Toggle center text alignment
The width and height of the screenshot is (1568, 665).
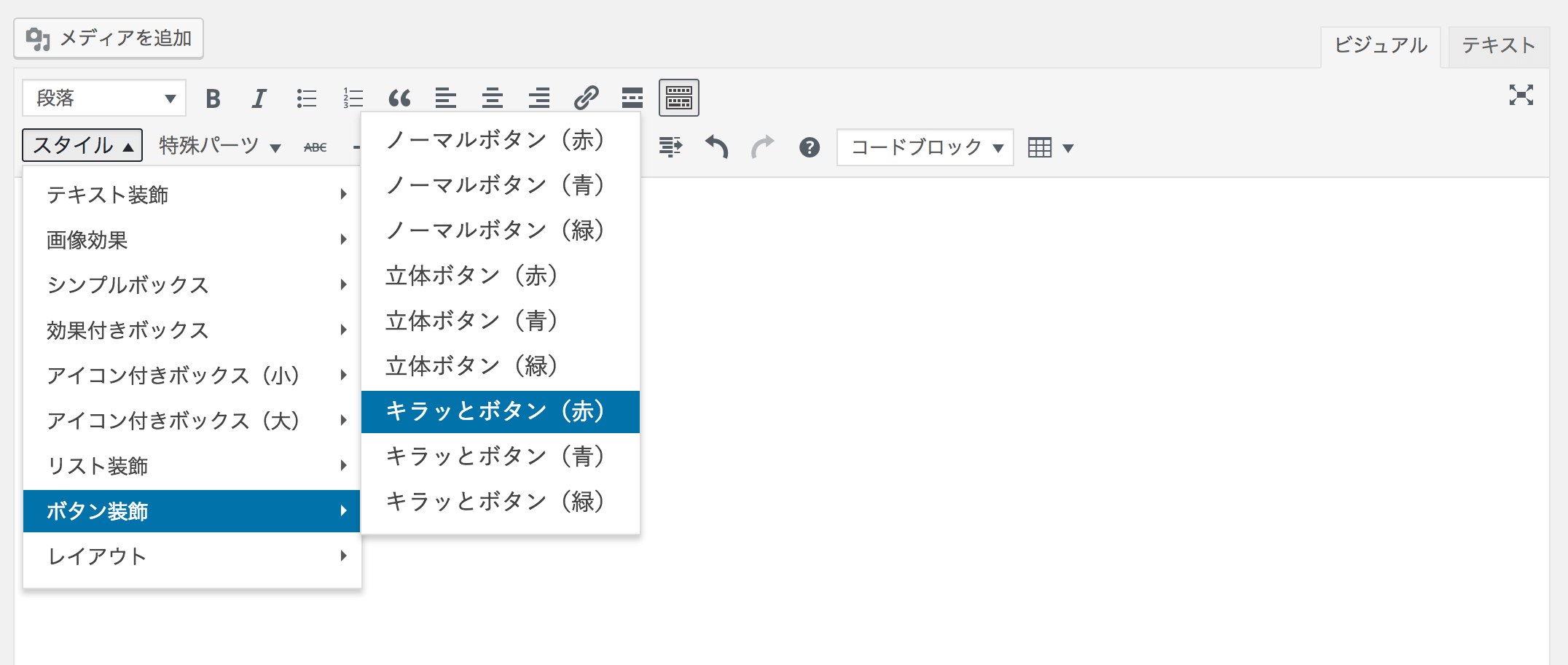pos(493,98)
